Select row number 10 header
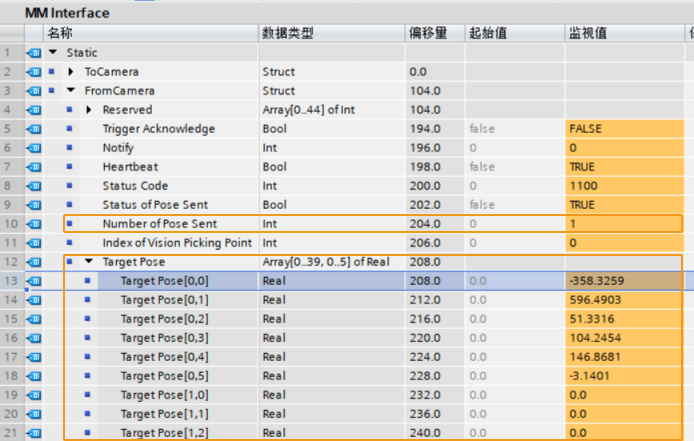Screen dimensions: 694x441 [12, 224]
